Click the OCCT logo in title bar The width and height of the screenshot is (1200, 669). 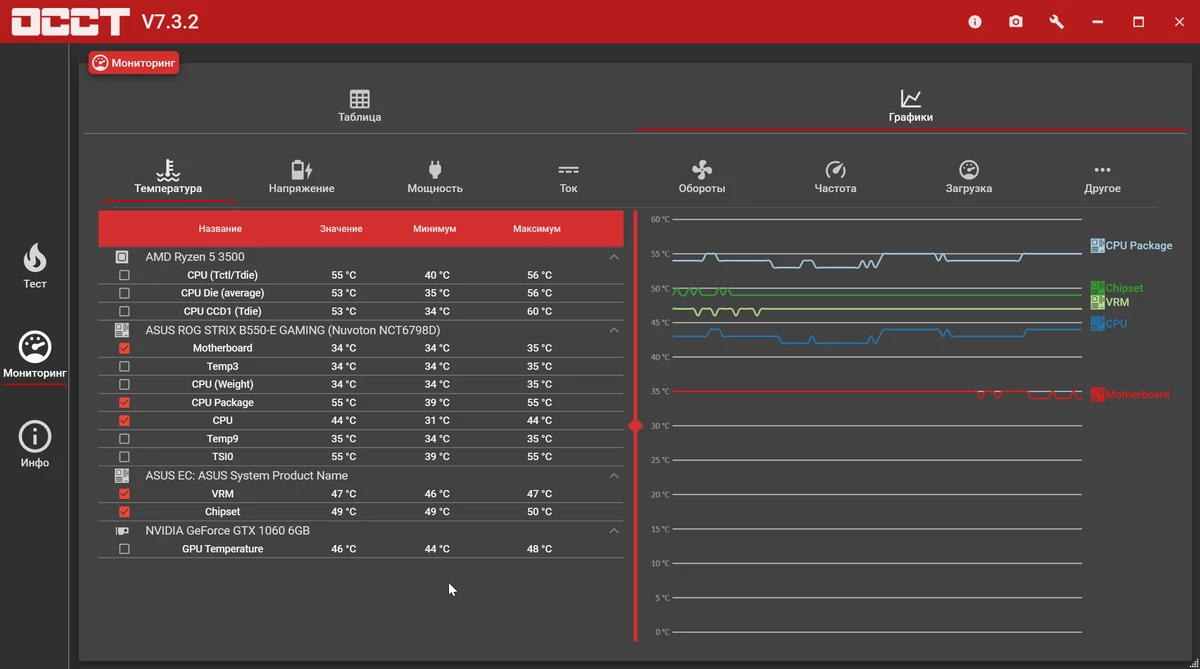(x=71, y=21)
